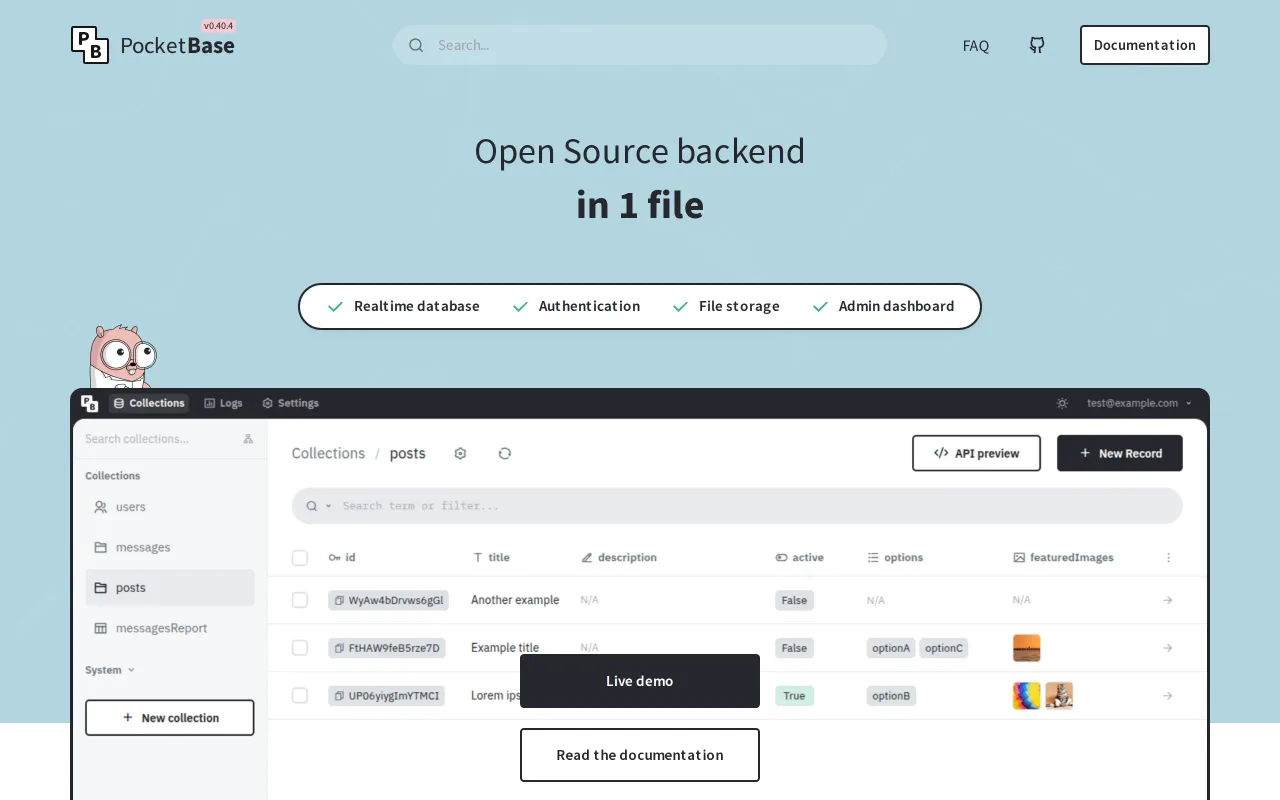Open the sunset featured image thumbnail

pos(1027,648)
